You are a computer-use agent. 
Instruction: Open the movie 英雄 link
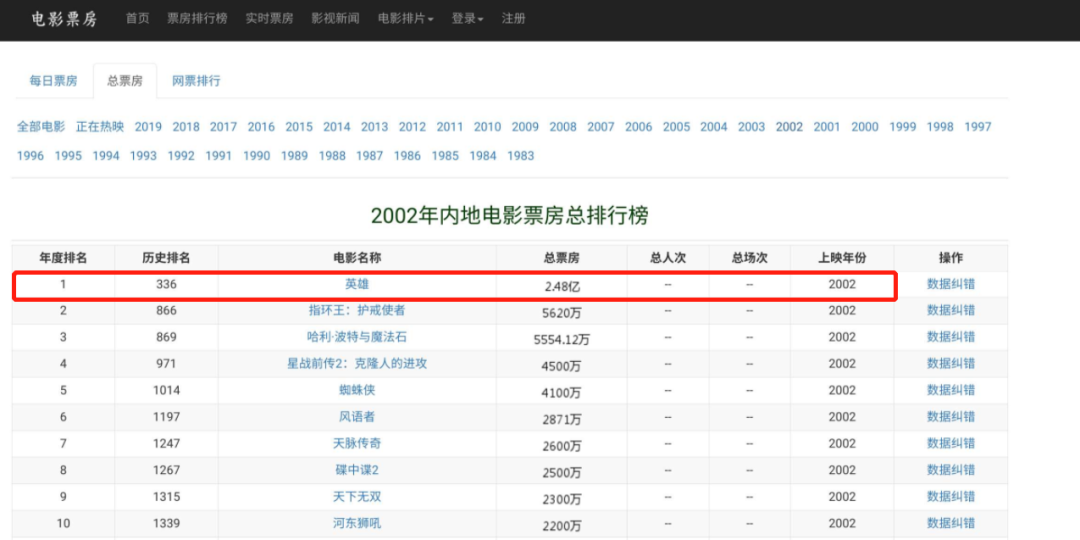point(357,284)
